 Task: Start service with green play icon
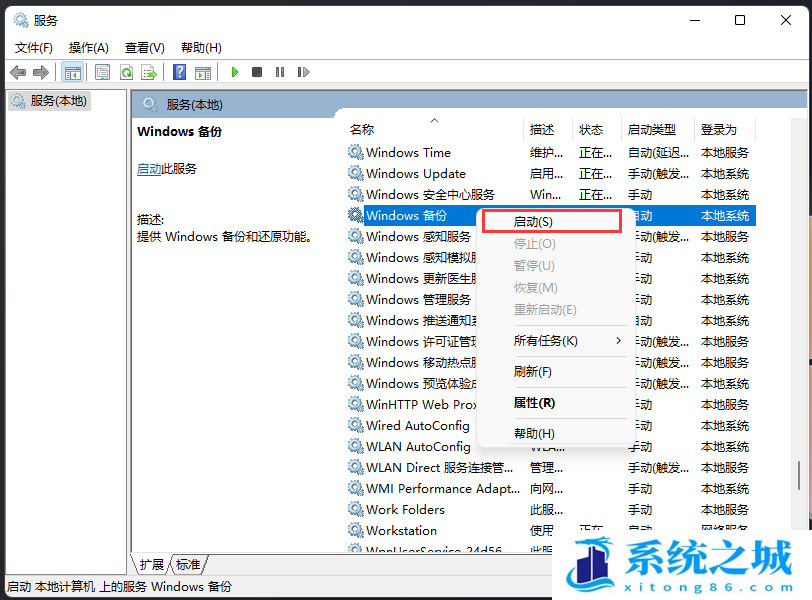(235, 72)
